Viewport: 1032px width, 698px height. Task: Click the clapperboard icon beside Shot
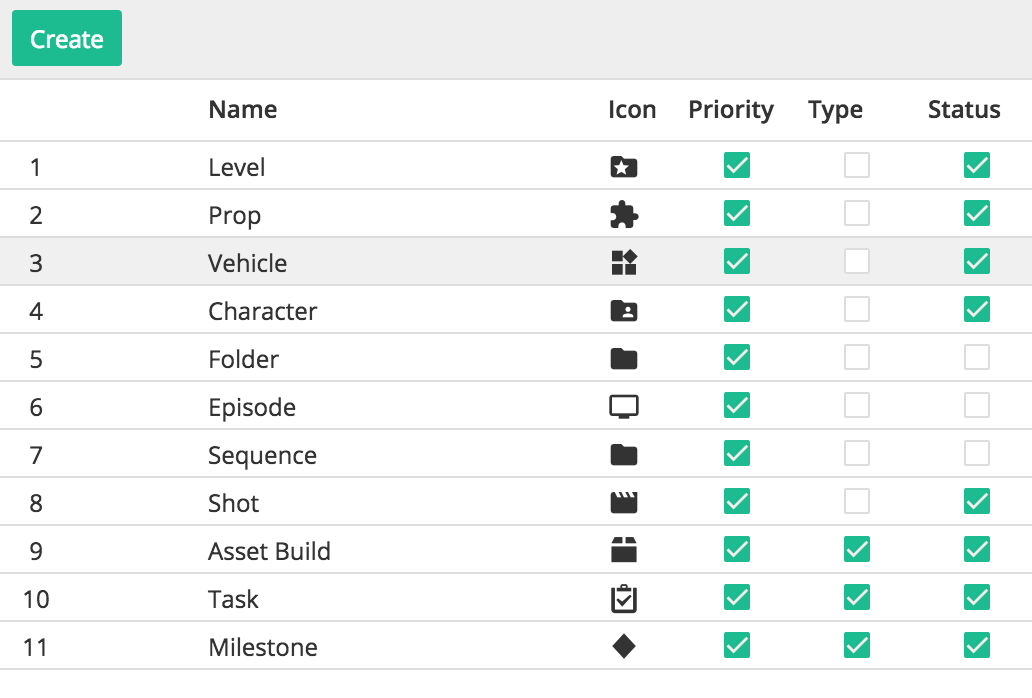pos(623,501)
